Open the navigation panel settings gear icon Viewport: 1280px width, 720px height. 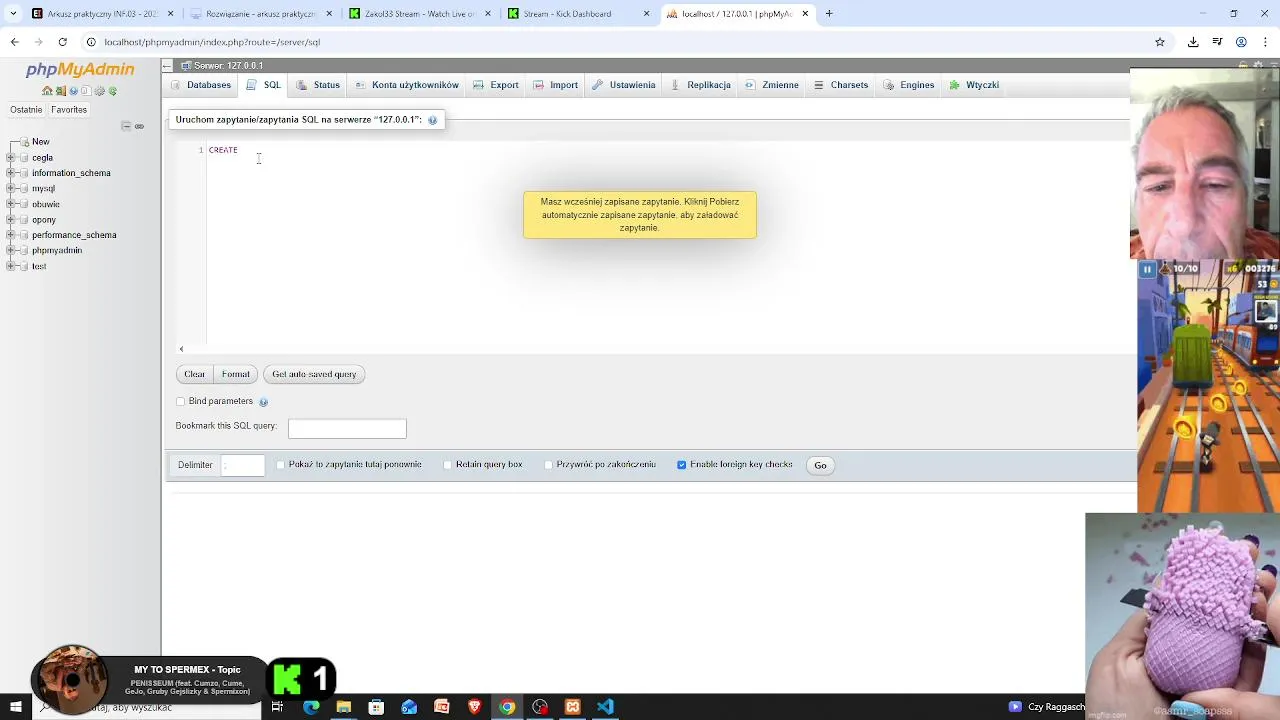[99, 91]
